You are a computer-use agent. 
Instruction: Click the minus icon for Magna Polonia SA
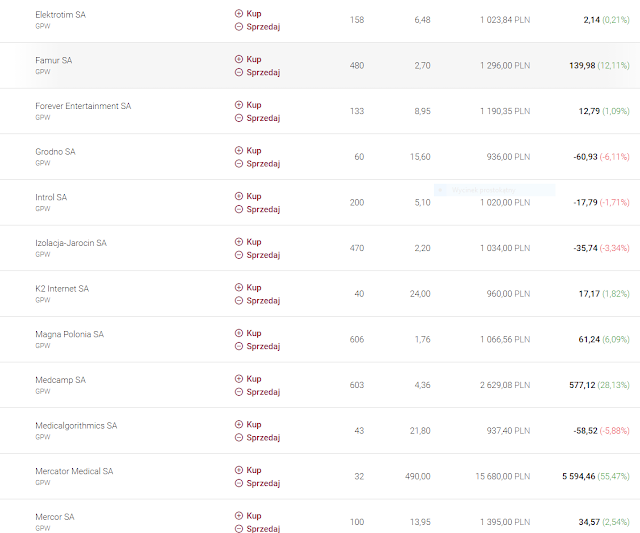coord(239,347)
